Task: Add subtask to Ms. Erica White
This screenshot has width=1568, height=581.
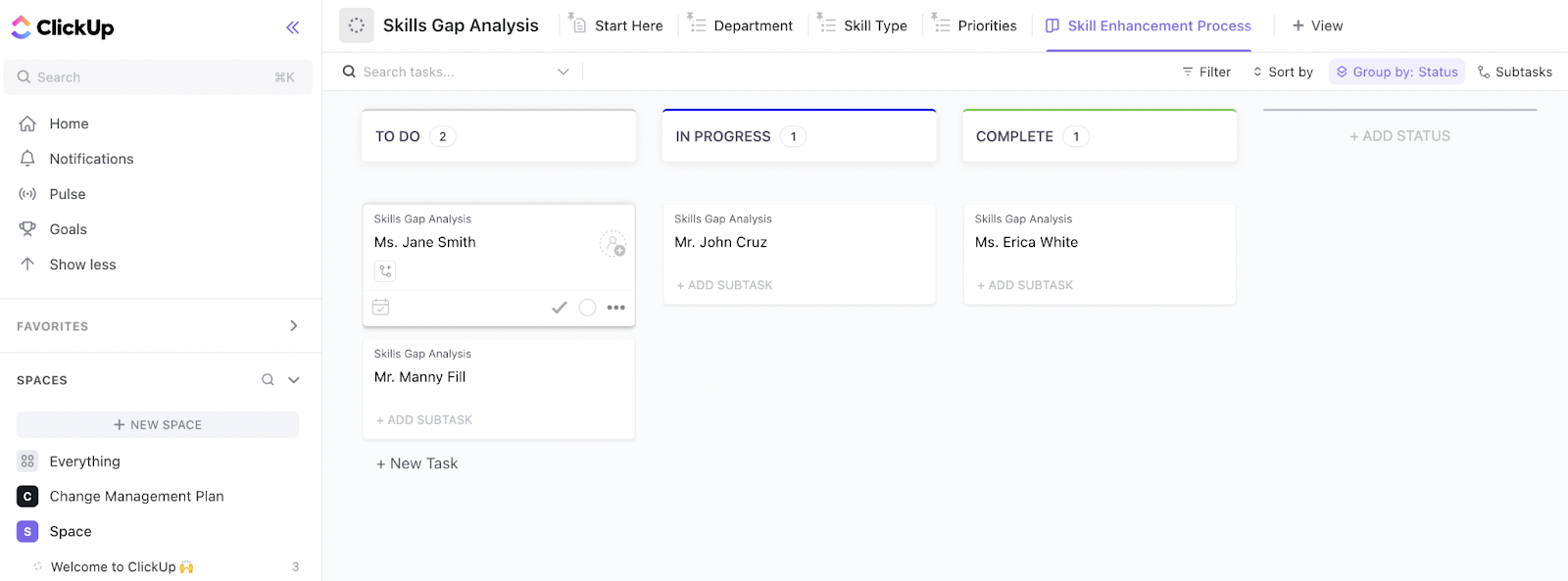Action: [1025, 285]
